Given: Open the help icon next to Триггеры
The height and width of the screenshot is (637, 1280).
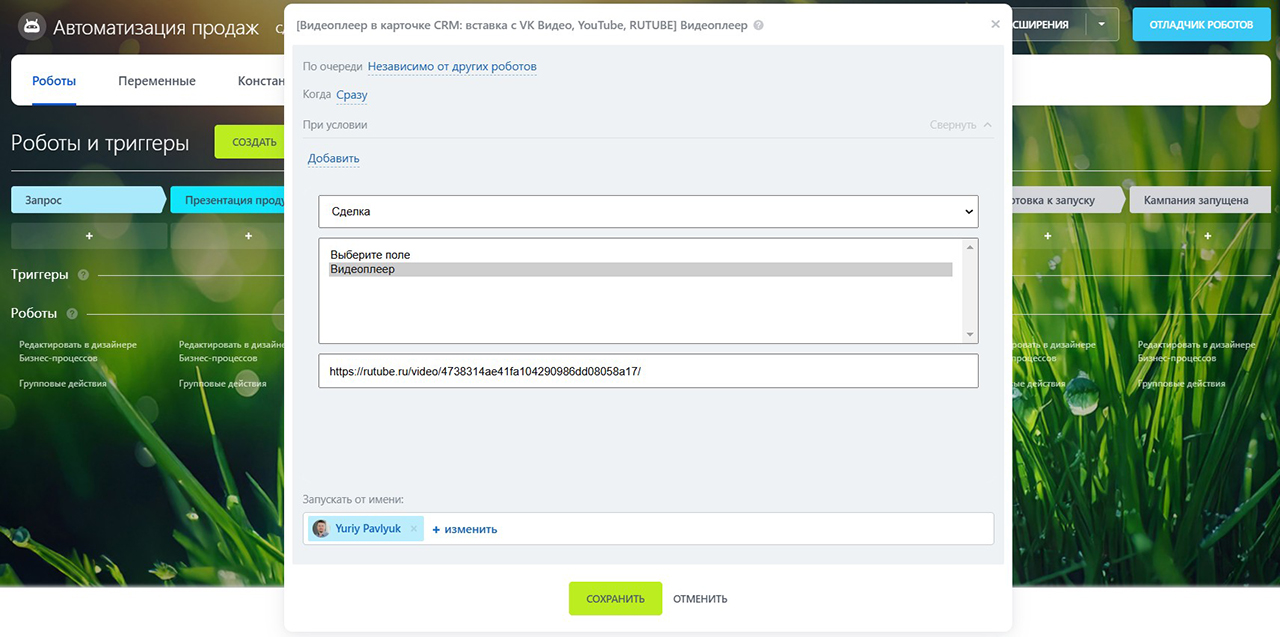Looking at the screenshot, I should [x=83, y=274].
